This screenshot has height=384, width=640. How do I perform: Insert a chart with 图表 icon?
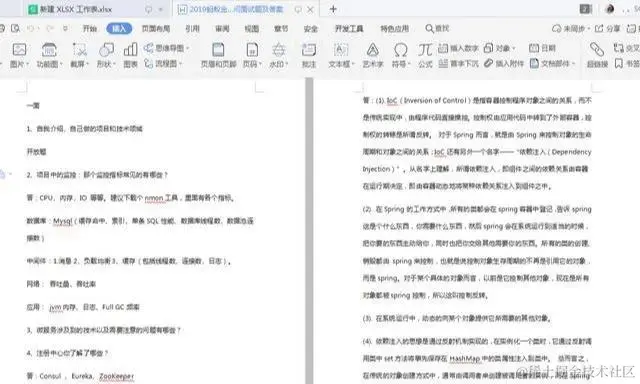coord(130,50)
